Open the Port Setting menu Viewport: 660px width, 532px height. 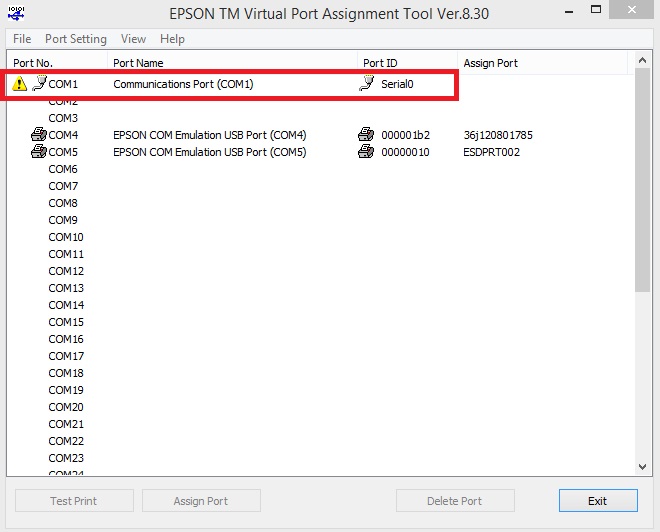pos(76,39)
